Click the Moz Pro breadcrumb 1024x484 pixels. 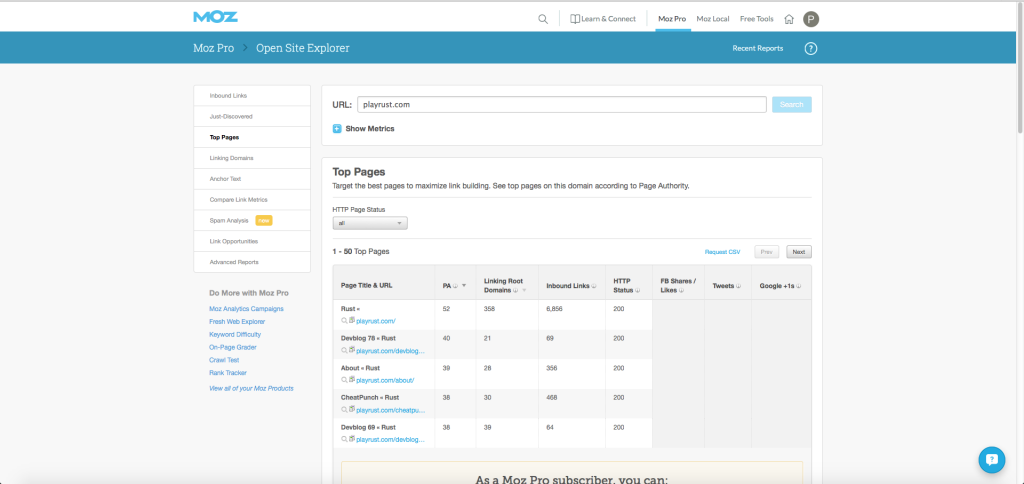[x=214, y=48]
